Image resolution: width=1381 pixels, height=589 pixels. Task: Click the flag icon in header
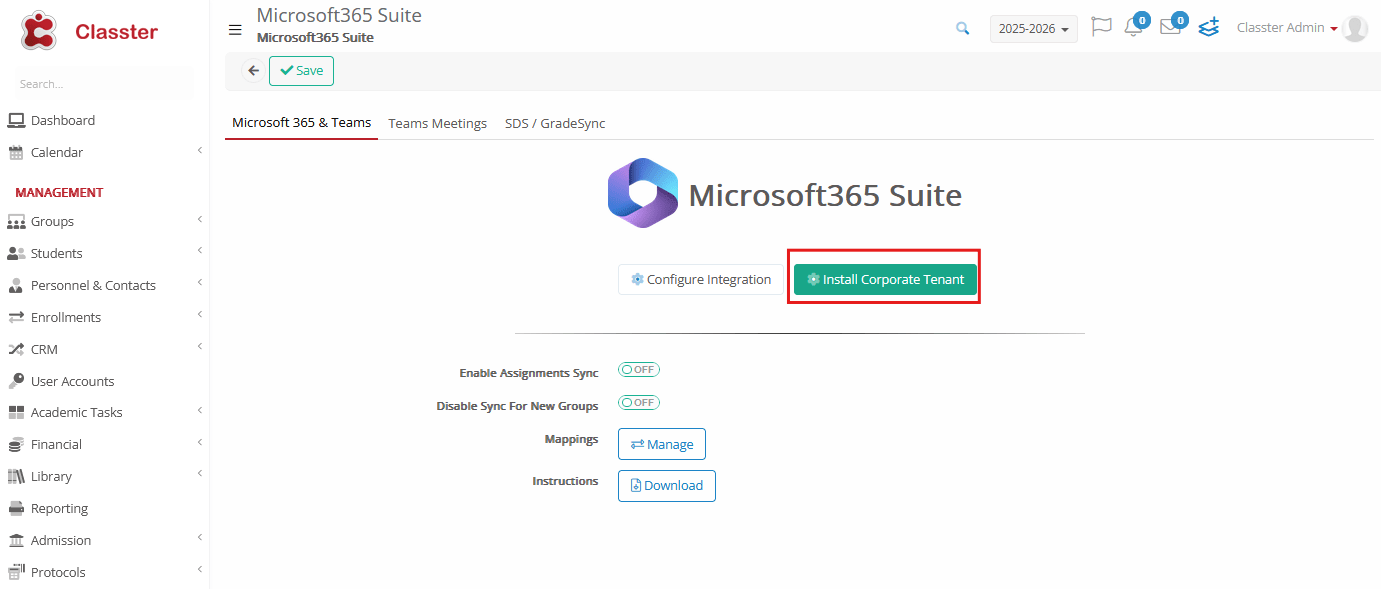pos(1101,27)
